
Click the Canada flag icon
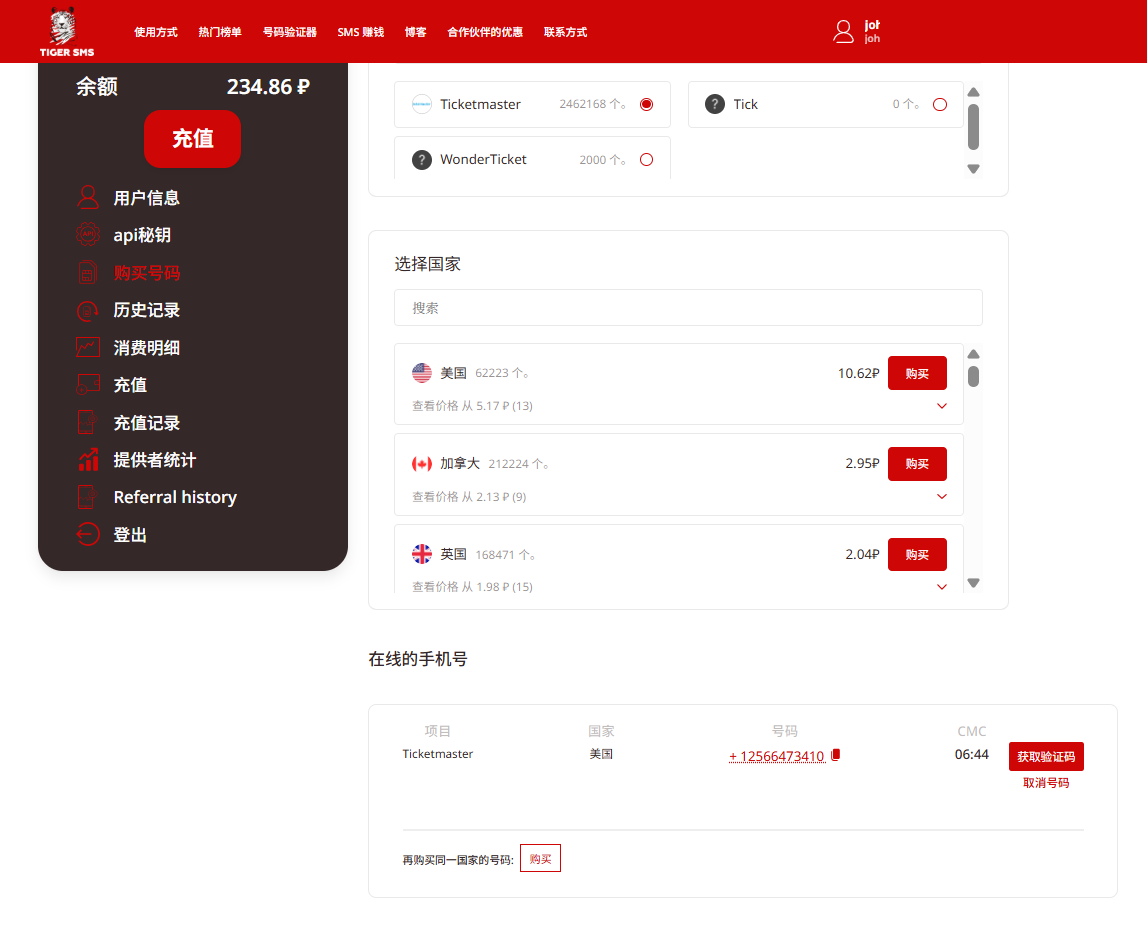[x=422, y=464]
